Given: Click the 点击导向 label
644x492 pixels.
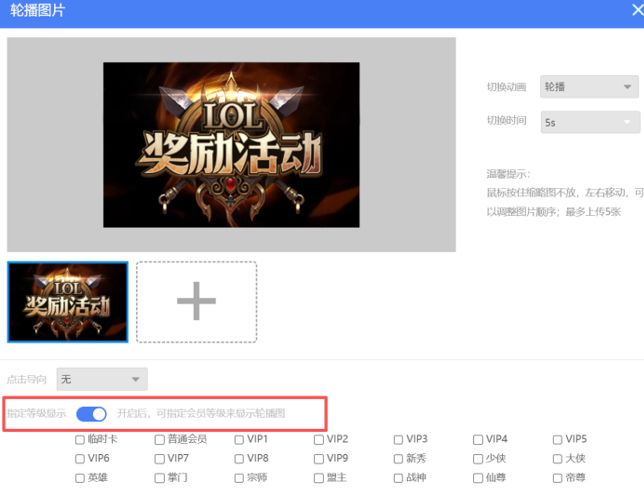Looking at the screenshot, I should tap(27, 379).
